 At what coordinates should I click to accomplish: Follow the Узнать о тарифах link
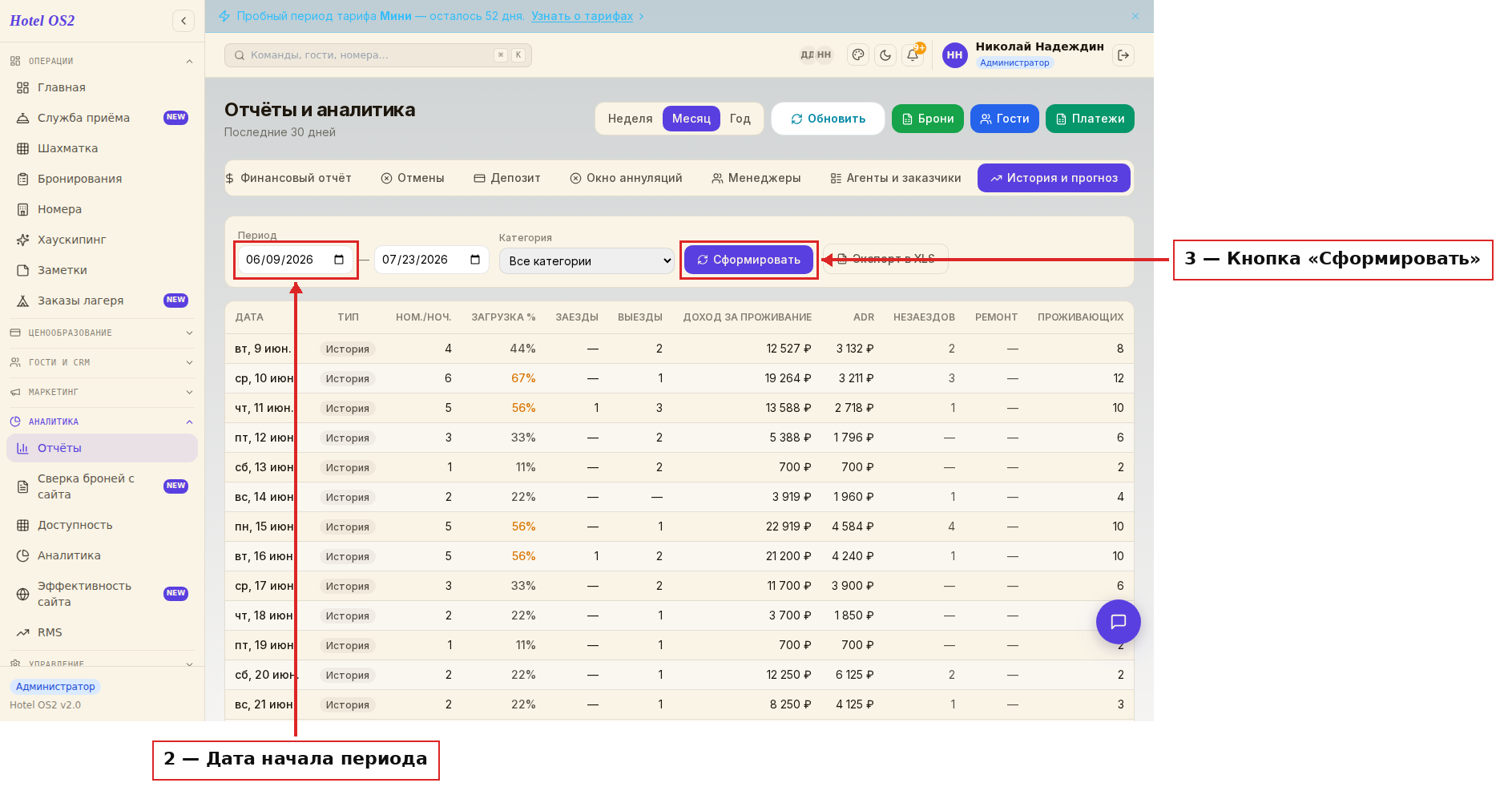click(582, 16)
